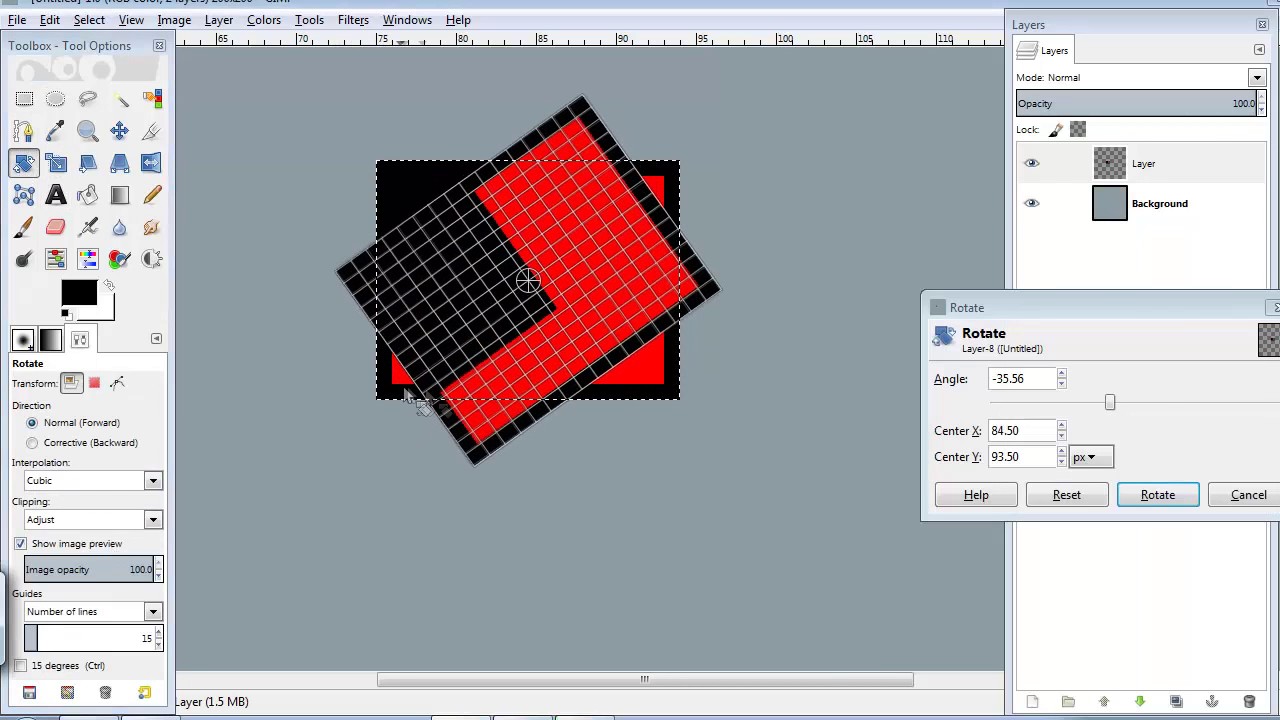Select the Free Select lasso tool
Screen dimensions: 1280x720
88,99
